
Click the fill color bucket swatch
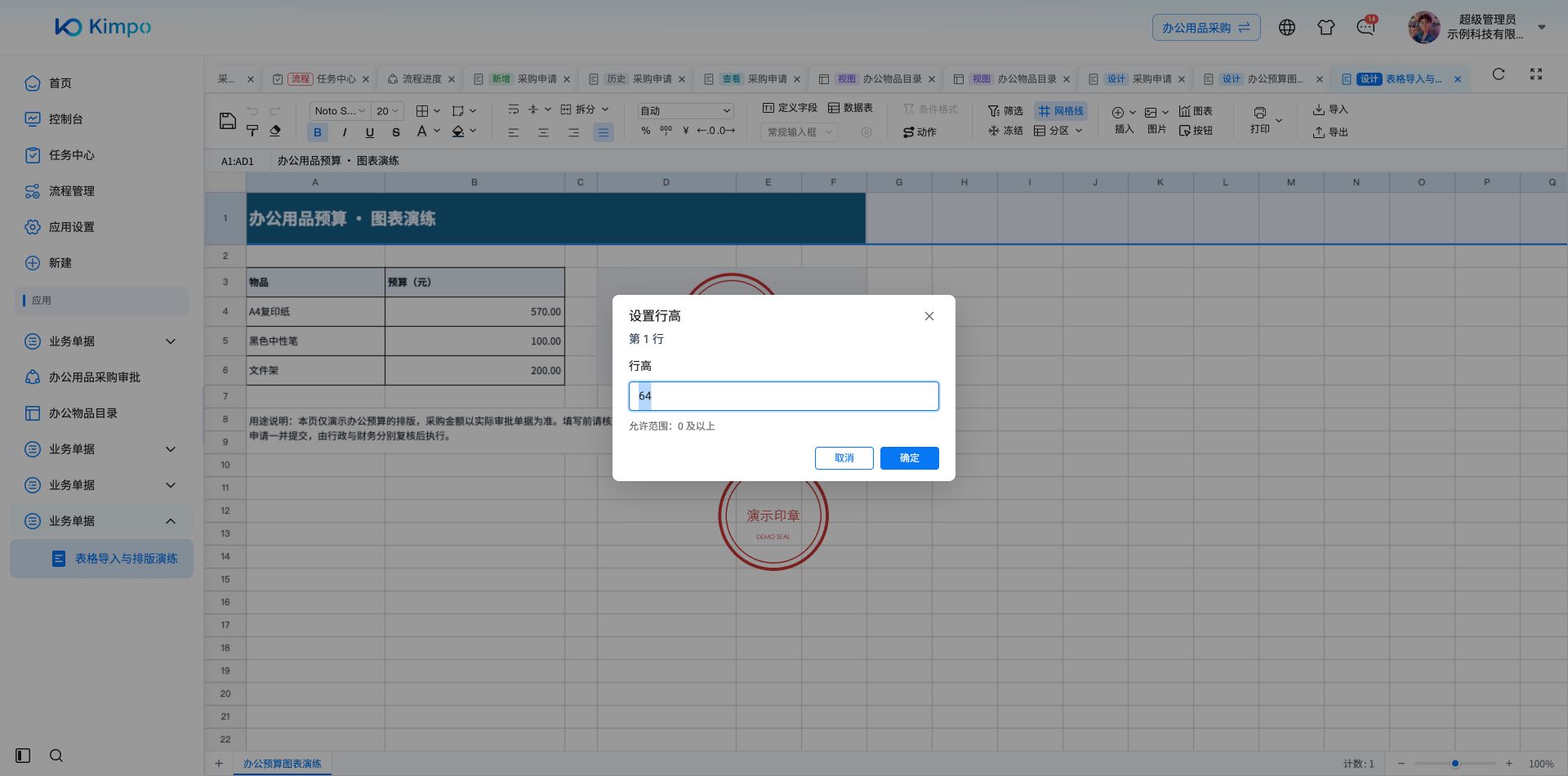(458, 131)
